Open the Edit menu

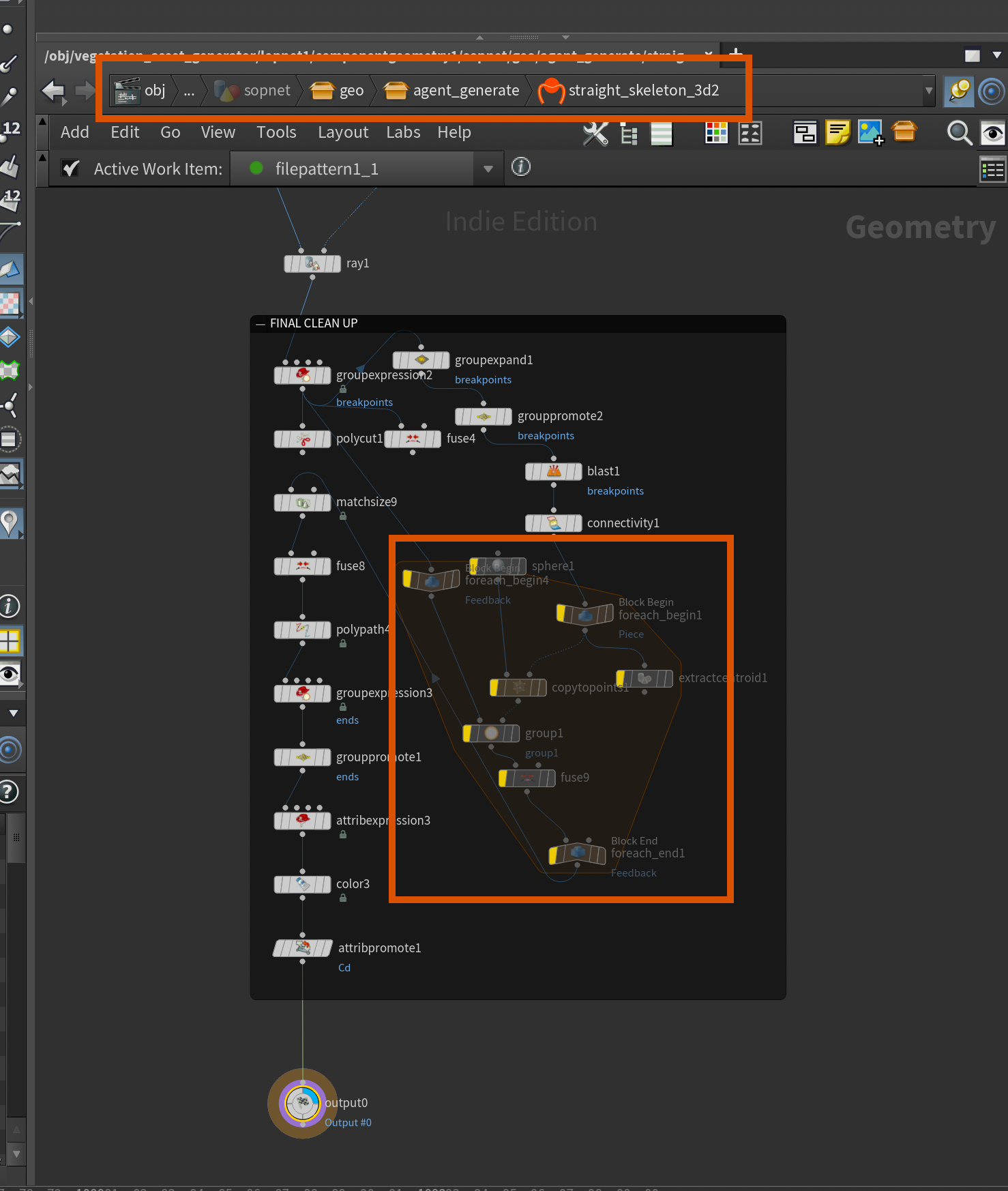click(125, 132)
